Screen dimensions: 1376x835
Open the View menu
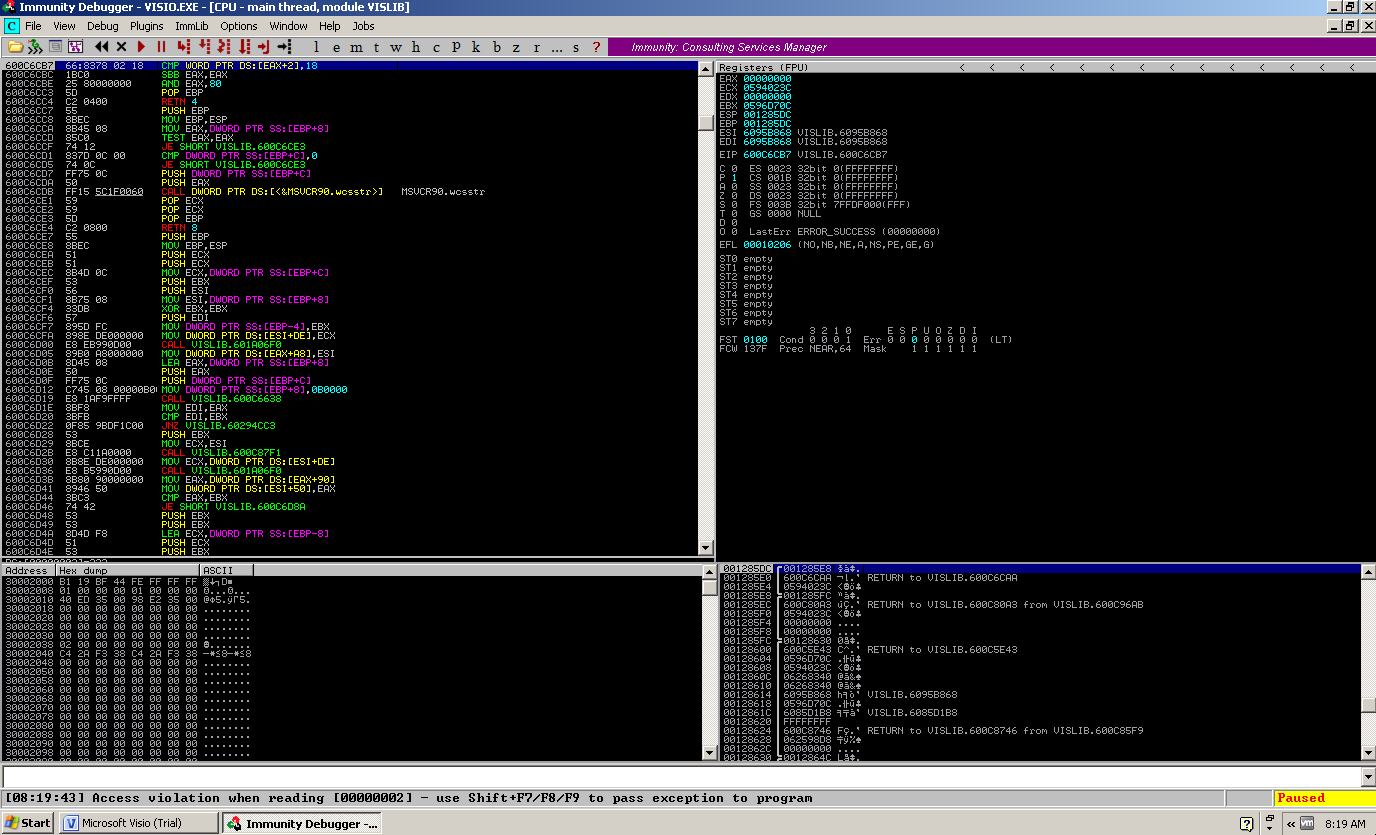(64, 26)
